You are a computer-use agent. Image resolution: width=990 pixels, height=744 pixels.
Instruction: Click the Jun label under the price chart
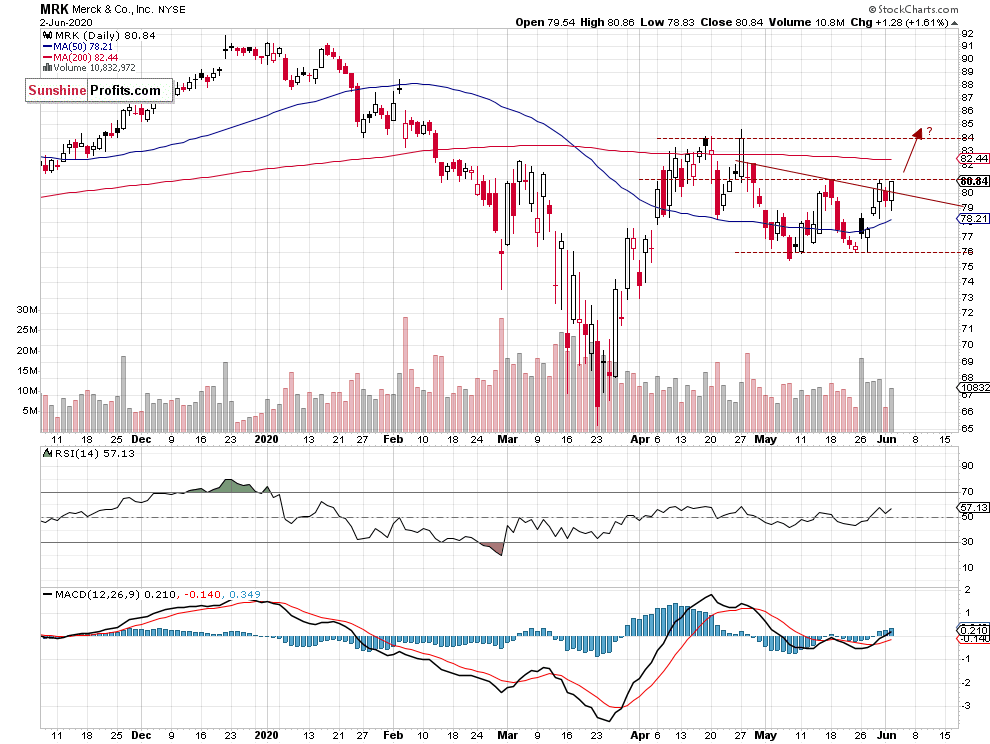pos(887,440)
